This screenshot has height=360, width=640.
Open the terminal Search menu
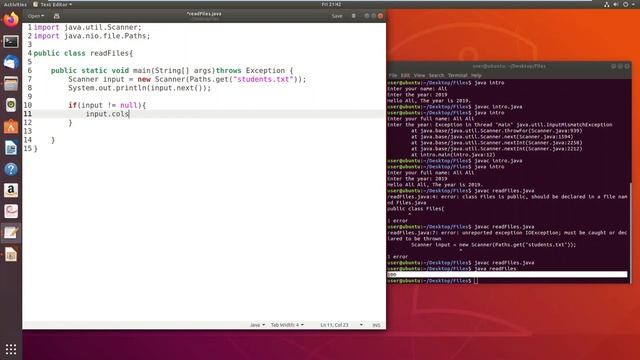point(436,76)
